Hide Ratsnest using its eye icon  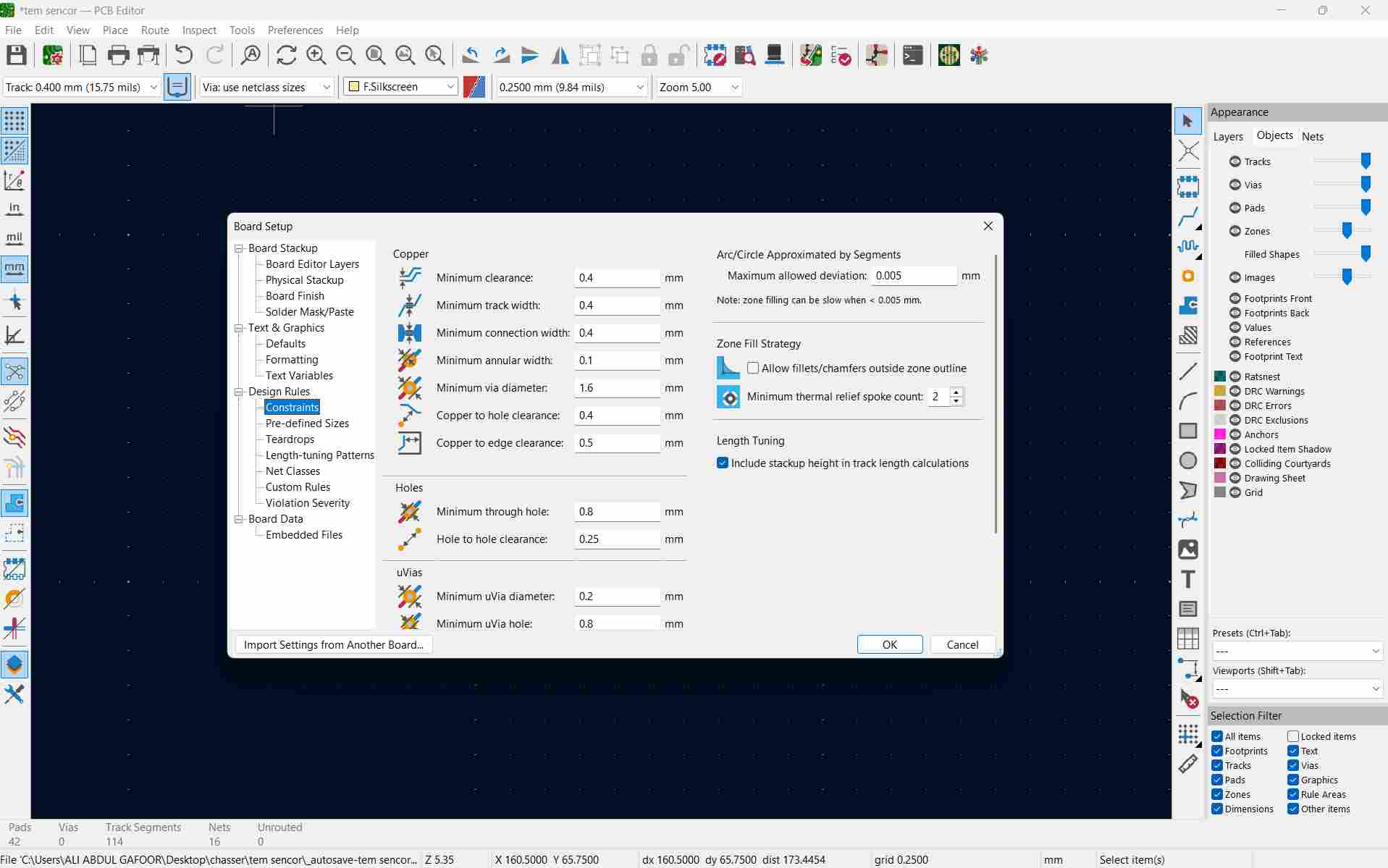1235,376
